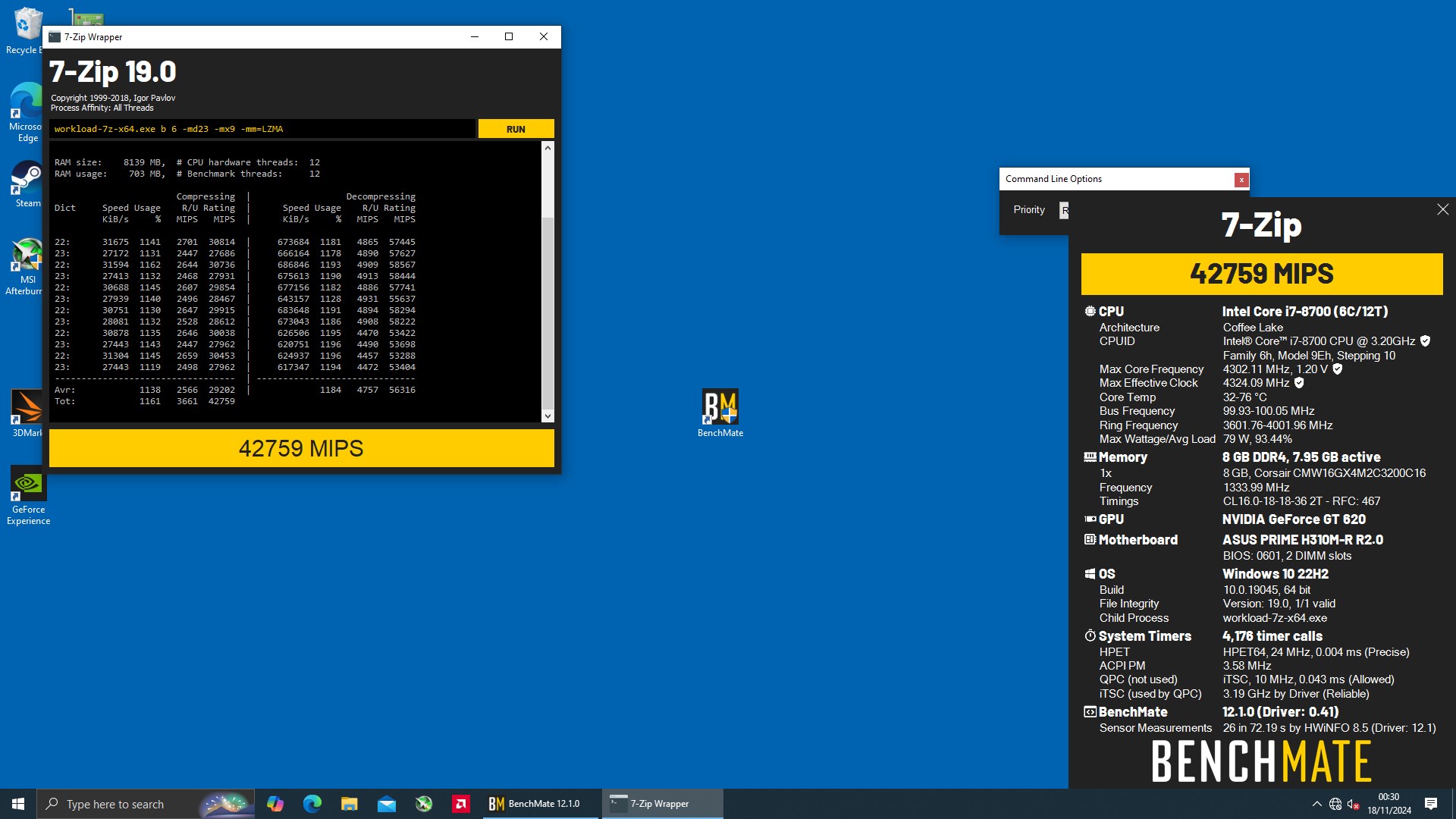
Task: Click the Coffee Lake architecture value
Action: [1253, 328]
